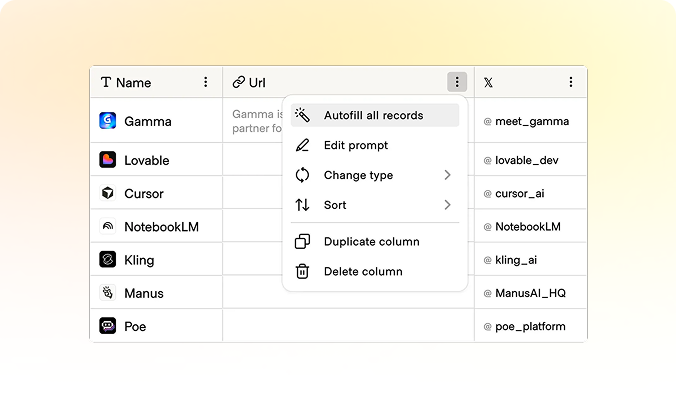Viewport: 676px width, 408px height.
Task: Click the overlapping squares Duplicate icon
Action: click(302, 241)
